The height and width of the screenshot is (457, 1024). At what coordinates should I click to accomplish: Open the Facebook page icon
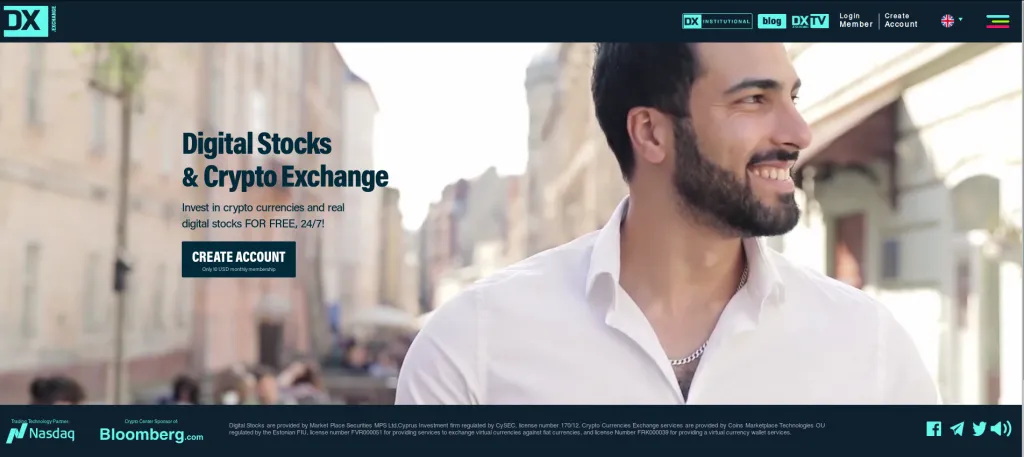click(x=934, y=429)
